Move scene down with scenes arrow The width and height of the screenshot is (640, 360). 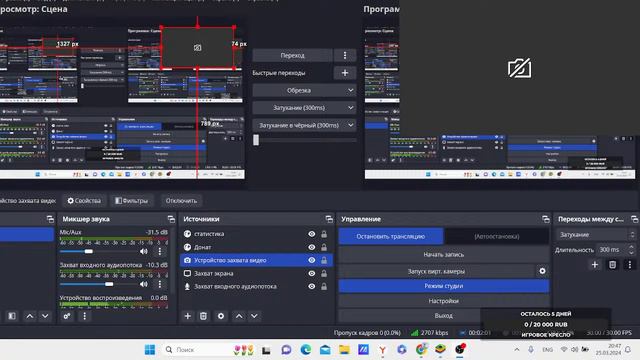(x=45, y=316)
